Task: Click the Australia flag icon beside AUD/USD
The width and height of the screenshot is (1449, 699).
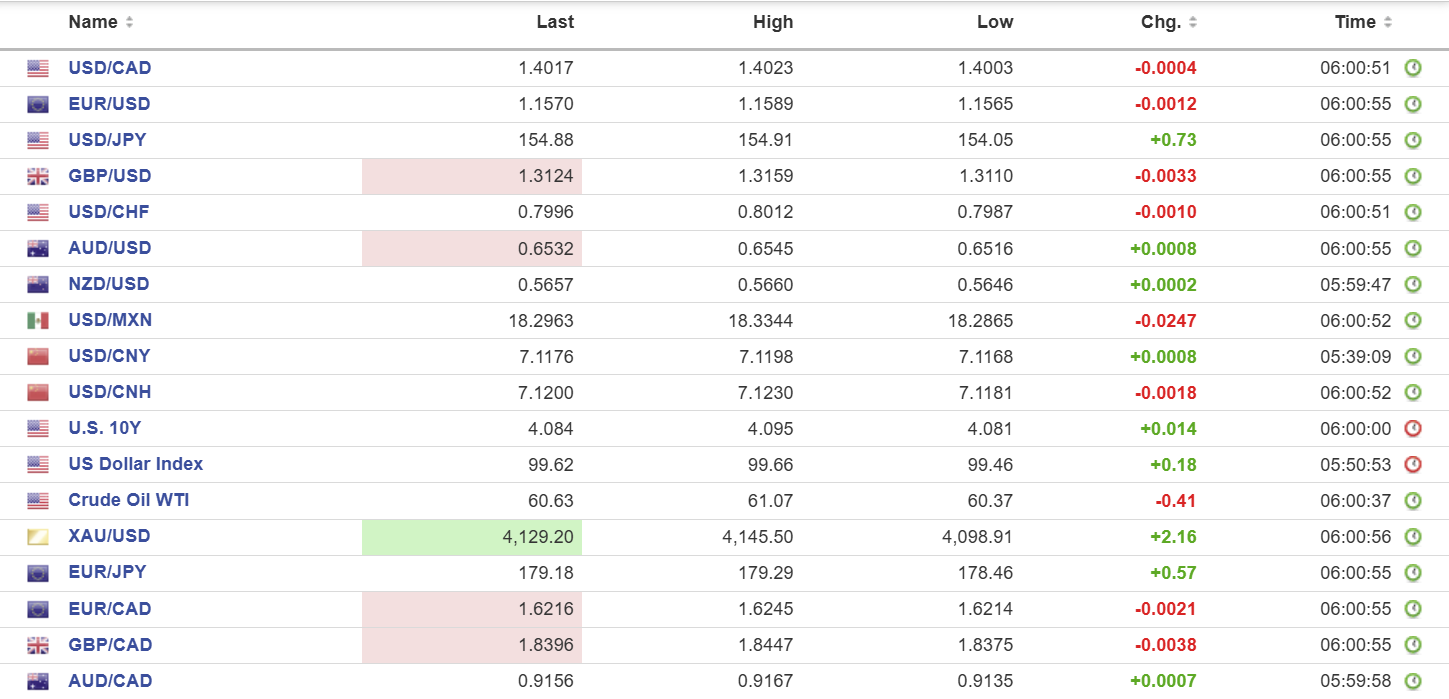Action: 38,249
